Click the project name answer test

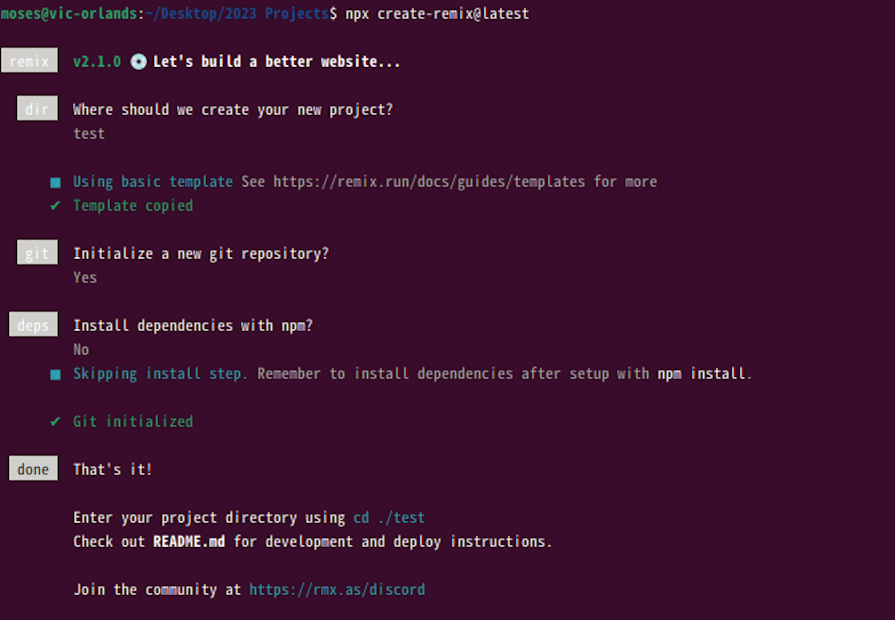coord(89,133)
